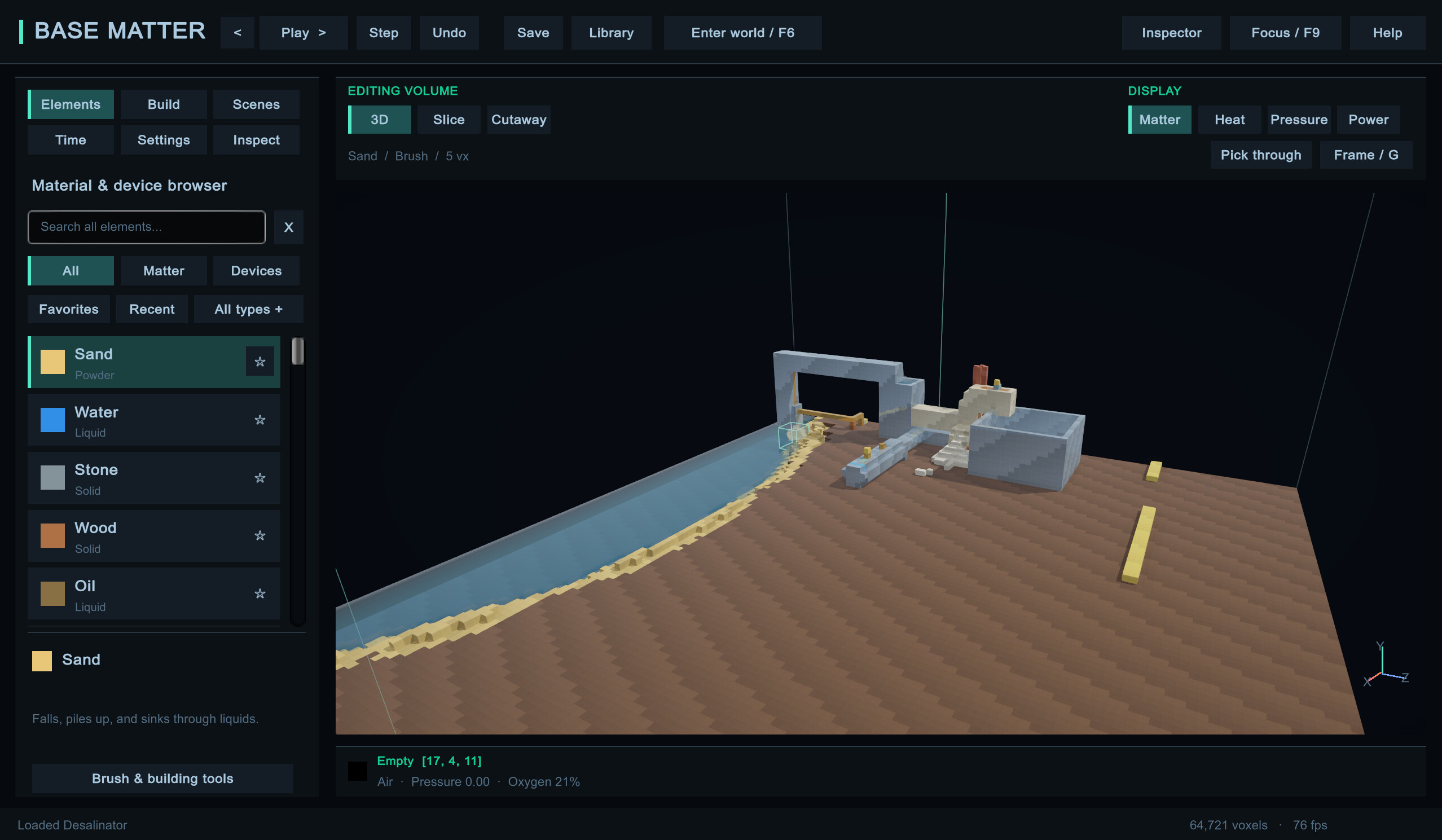This screenshot has width=1442, height=840.
Task: Show Recent elements
Action: [152, 310]
